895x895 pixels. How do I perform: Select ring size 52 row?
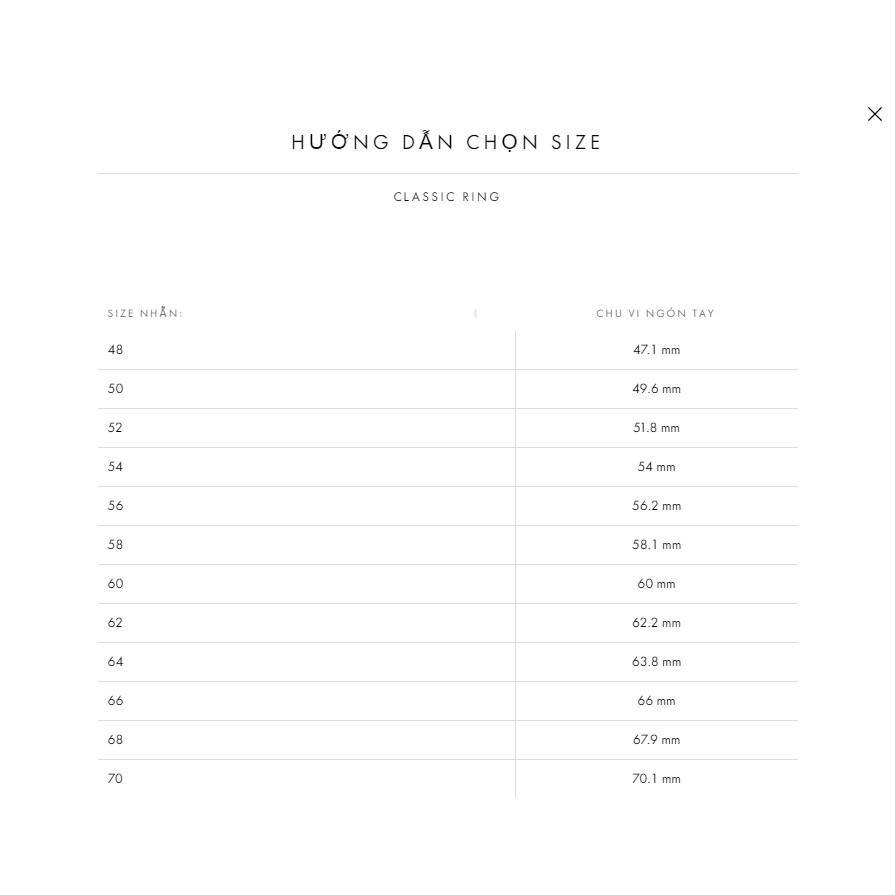(x=116, y=428)
